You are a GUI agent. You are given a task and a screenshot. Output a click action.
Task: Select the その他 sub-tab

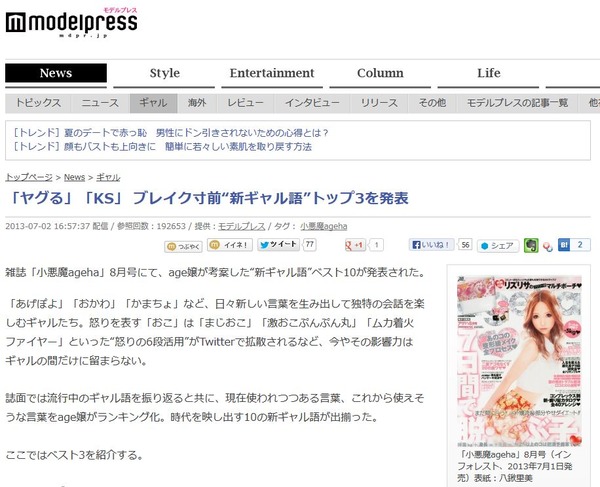(432, 103)
